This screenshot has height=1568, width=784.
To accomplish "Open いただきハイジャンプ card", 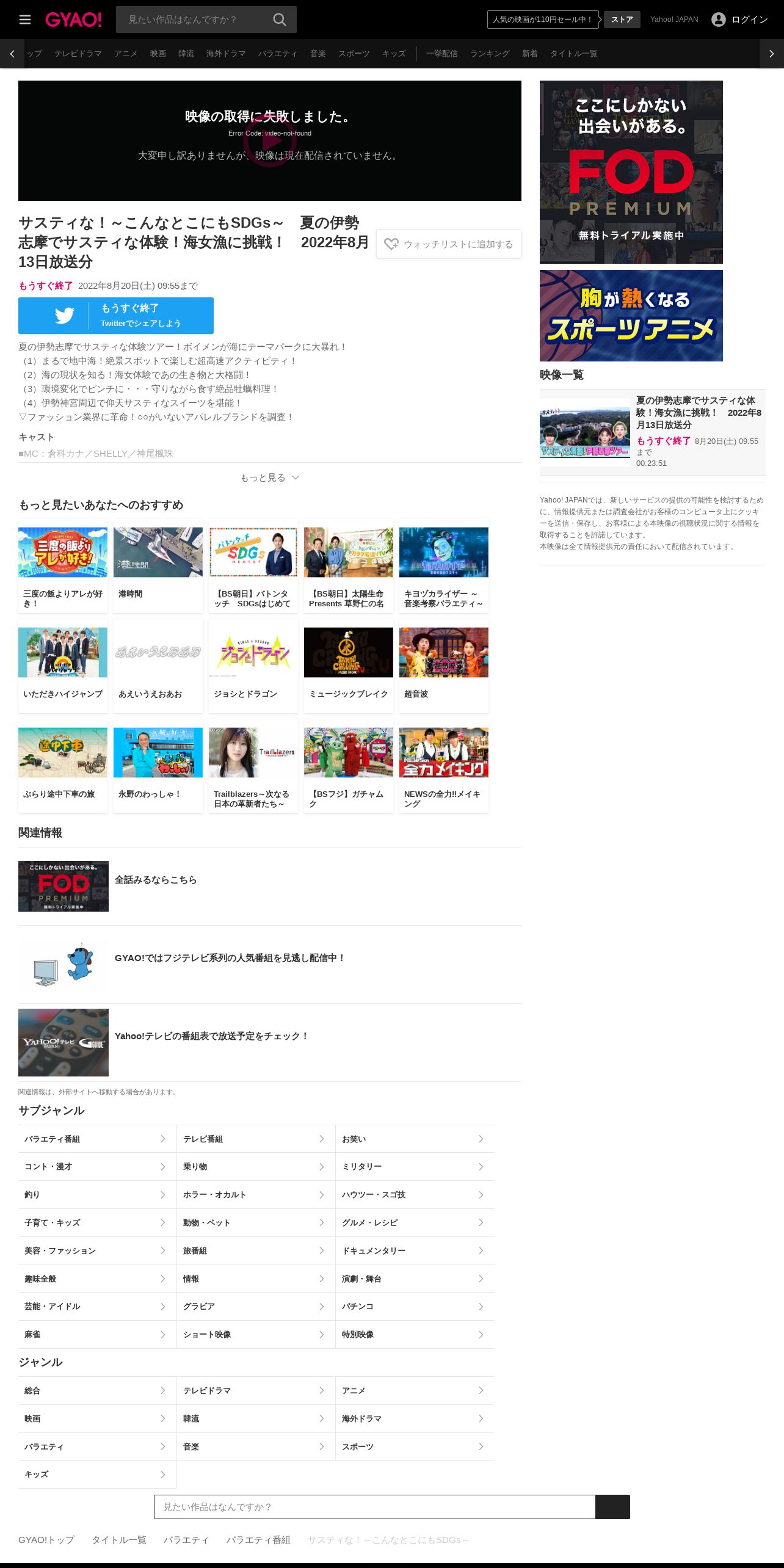I will (63, 666).
